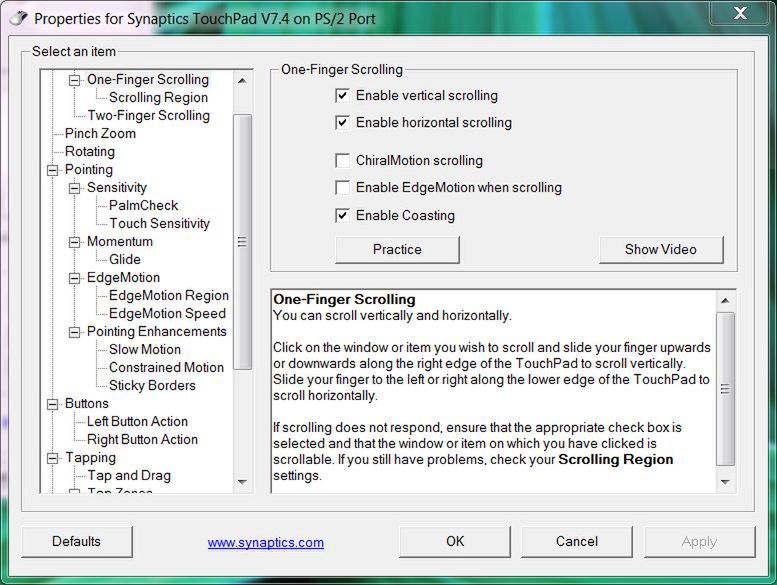Click the down arrow of the tree scrollbar
The image size is (777, 585).
pos(242,482)
